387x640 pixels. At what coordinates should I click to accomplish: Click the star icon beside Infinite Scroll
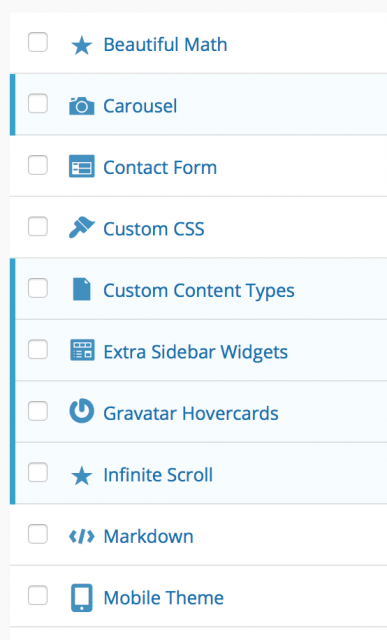click(x=82, y=476)
